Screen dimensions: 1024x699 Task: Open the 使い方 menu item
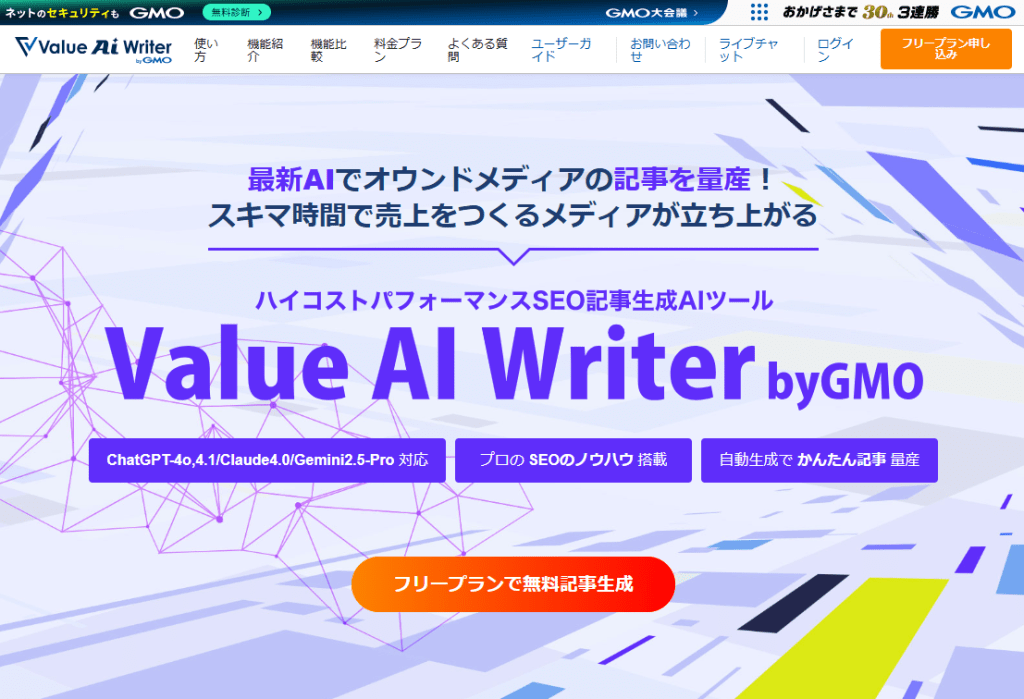coord(206,50)
